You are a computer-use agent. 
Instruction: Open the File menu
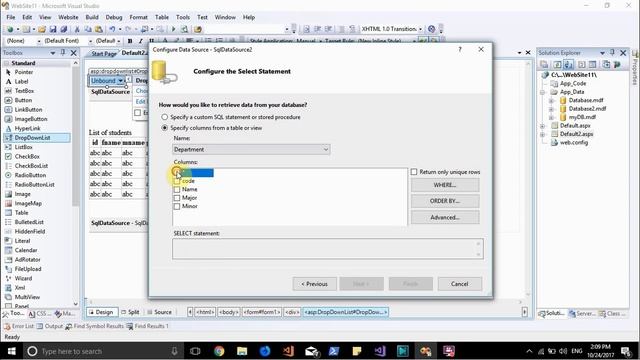point(11,17)
